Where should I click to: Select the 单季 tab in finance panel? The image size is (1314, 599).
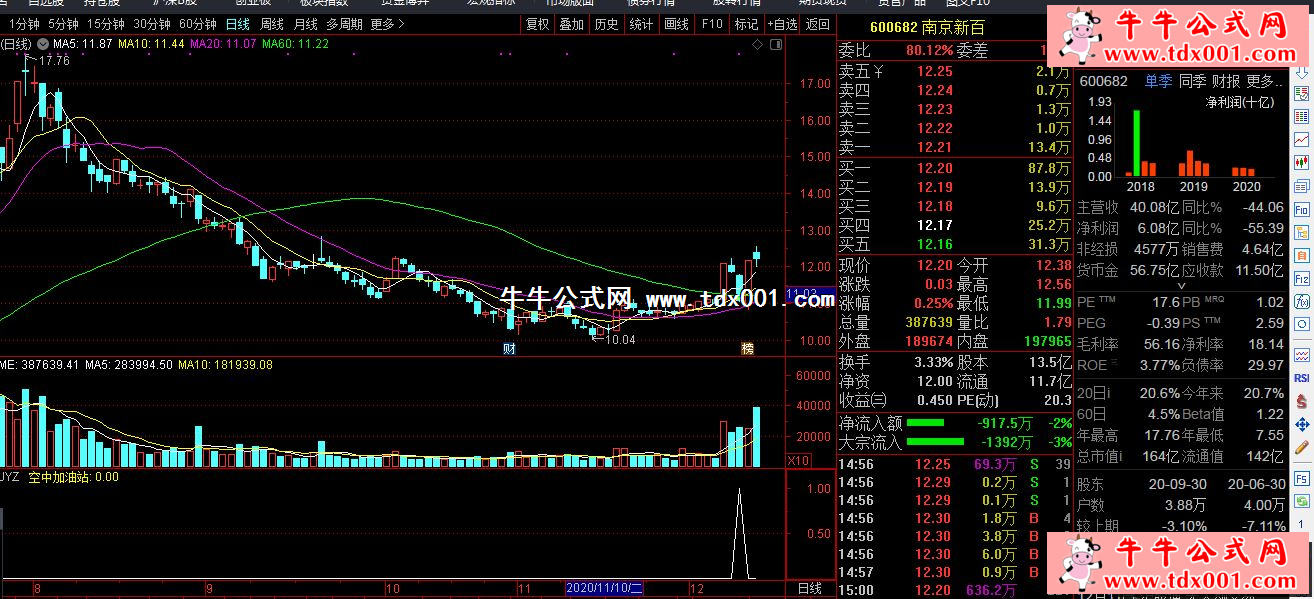pos(1158,81)
